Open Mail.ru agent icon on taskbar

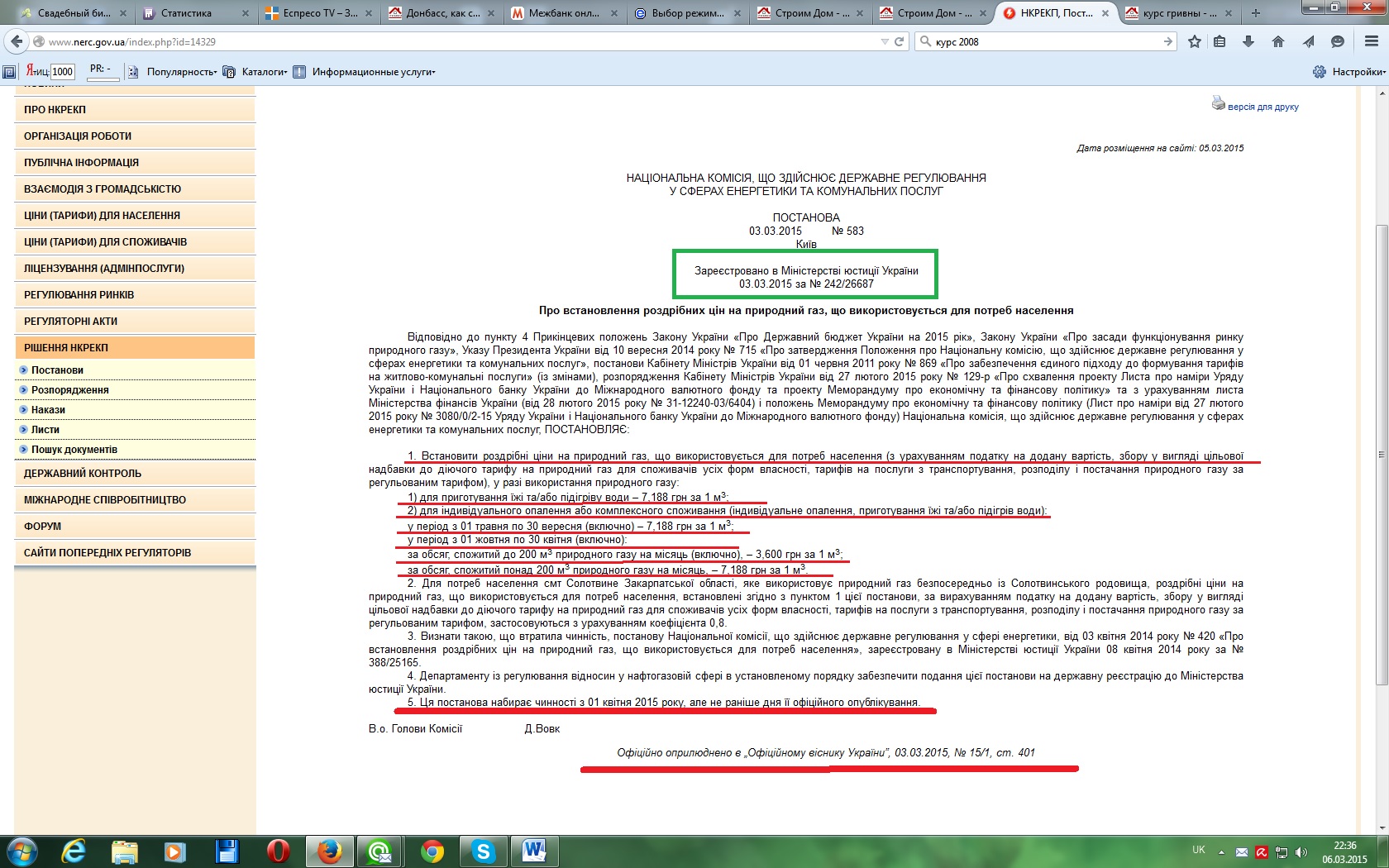tap(380, 851)
